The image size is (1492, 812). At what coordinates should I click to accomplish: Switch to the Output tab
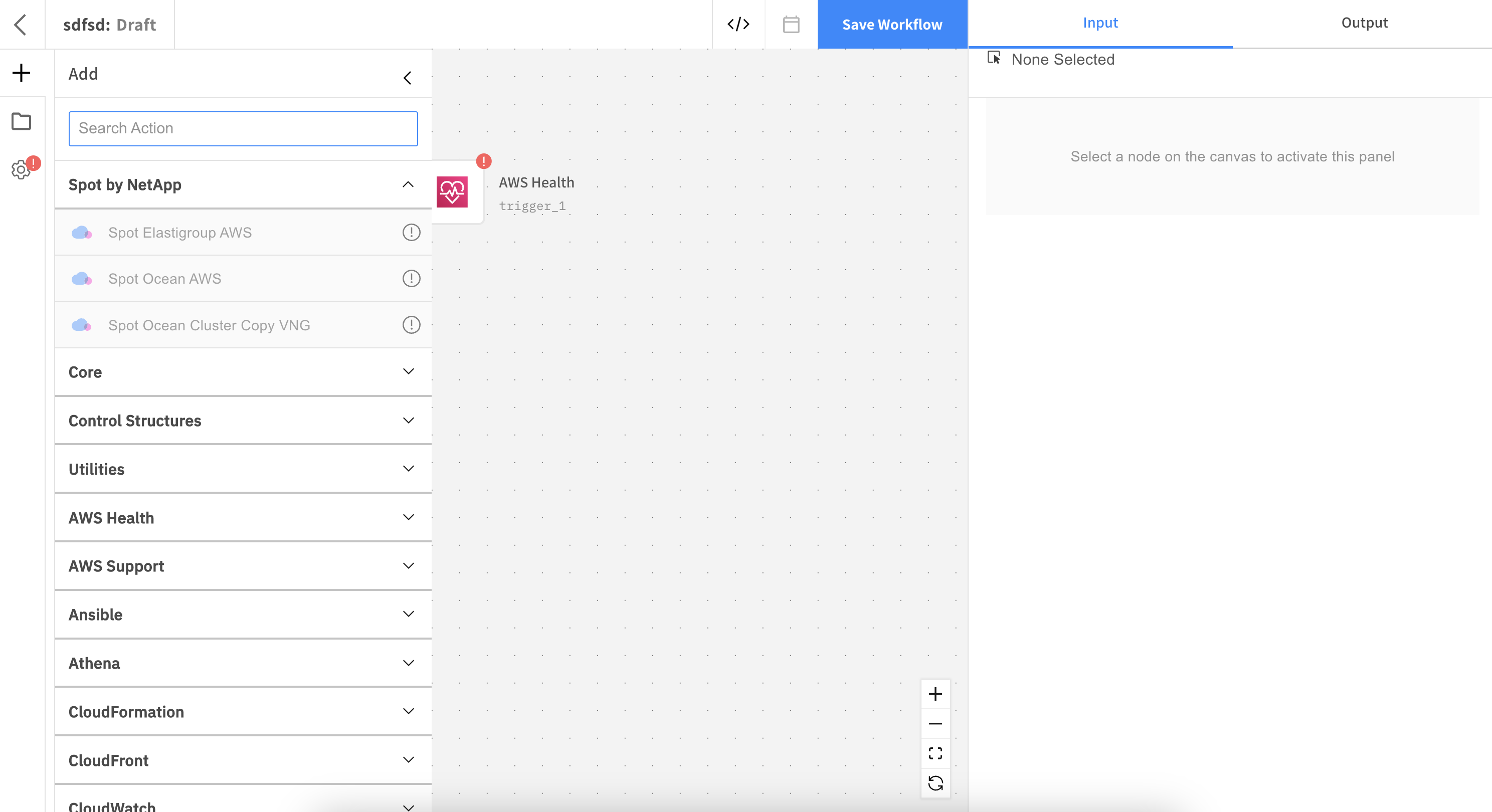point(1364,23)
